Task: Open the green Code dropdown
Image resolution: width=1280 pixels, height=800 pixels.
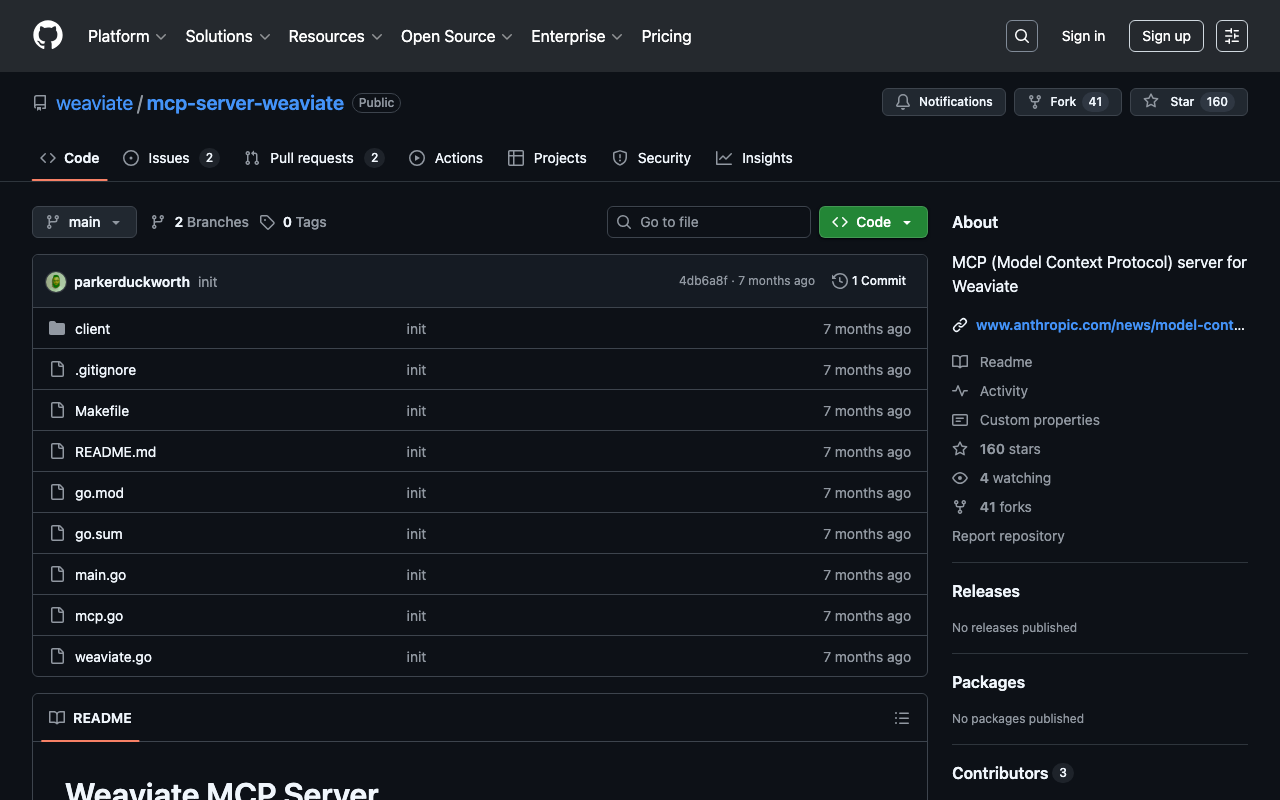Action: (872, 222)
